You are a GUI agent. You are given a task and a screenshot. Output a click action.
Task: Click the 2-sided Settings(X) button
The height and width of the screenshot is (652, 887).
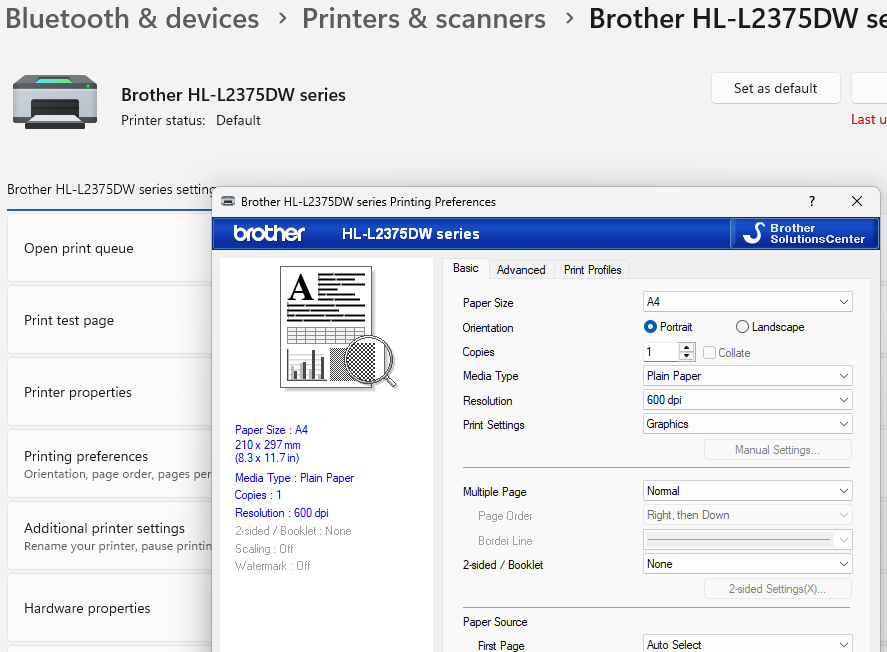tap(777, 589)
